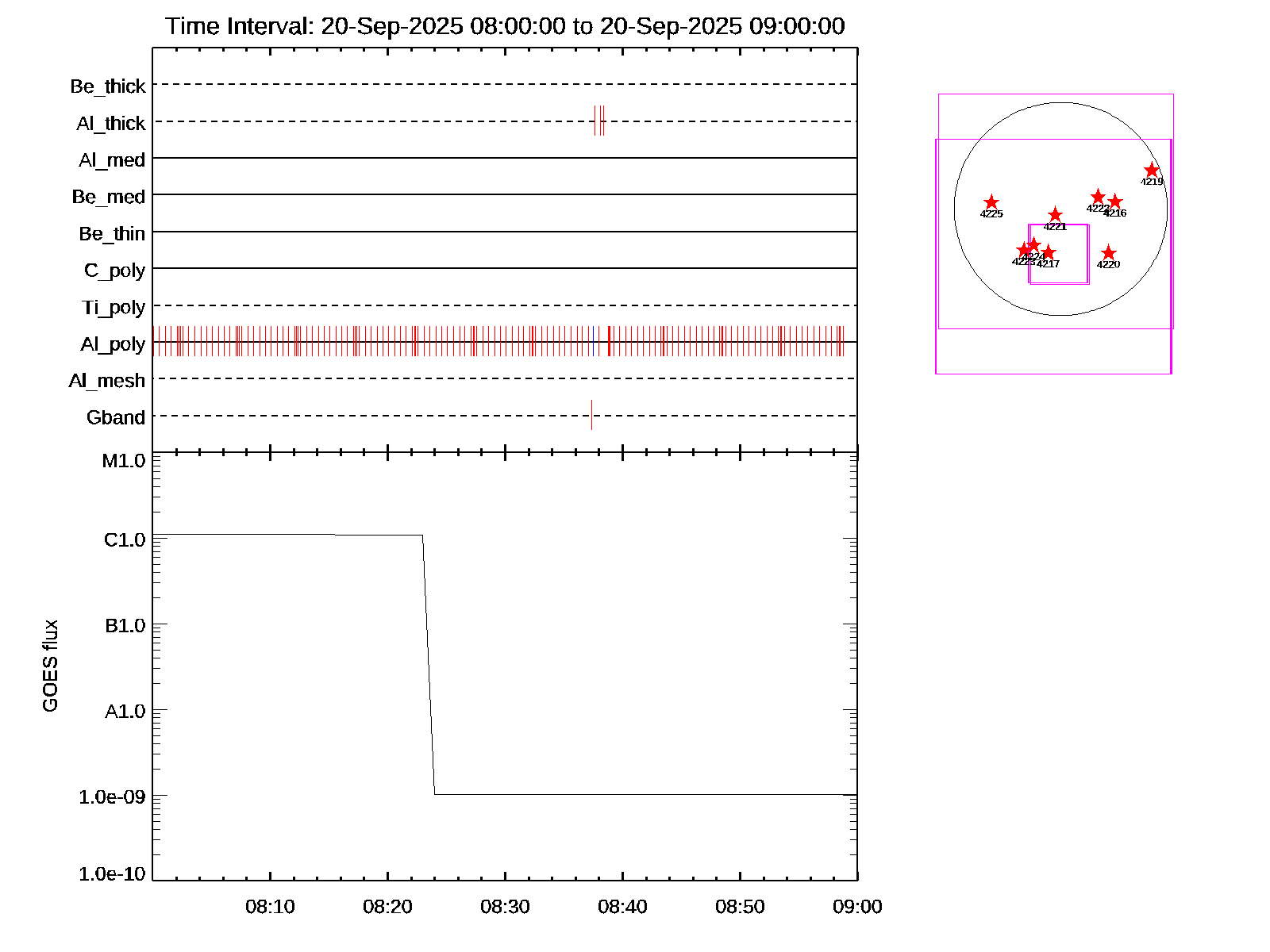Click the red star for region 4217
The image size is (1270, 952).
[x=1048, y=253]
